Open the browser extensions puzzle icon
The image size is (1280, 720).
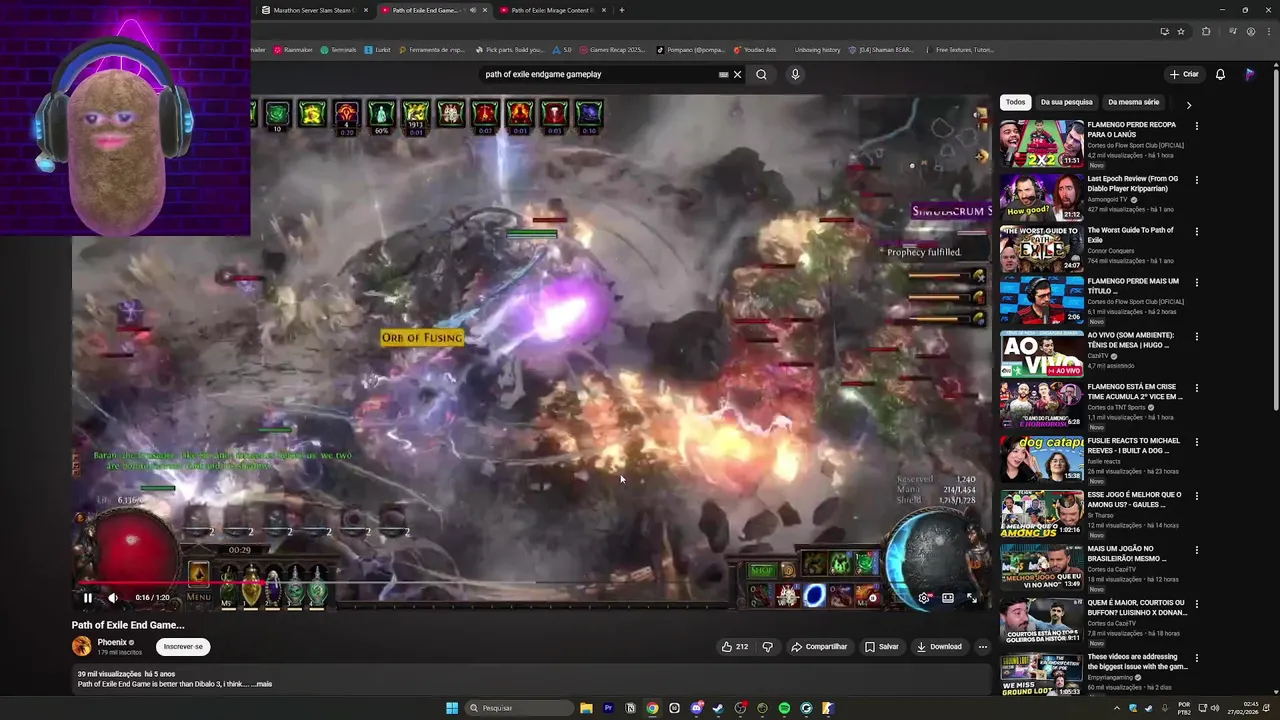click(x=1206, y=31)
